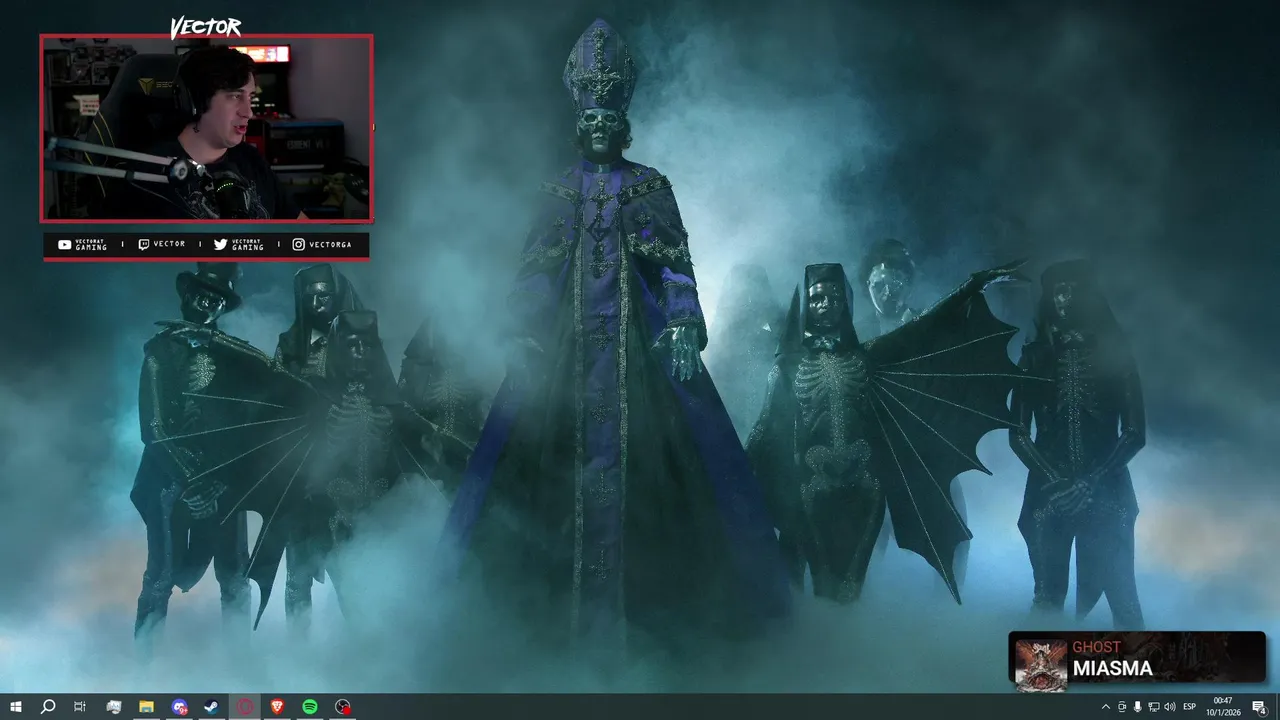
Task: Open Steam from the taskbar
Action: [212, 707]
